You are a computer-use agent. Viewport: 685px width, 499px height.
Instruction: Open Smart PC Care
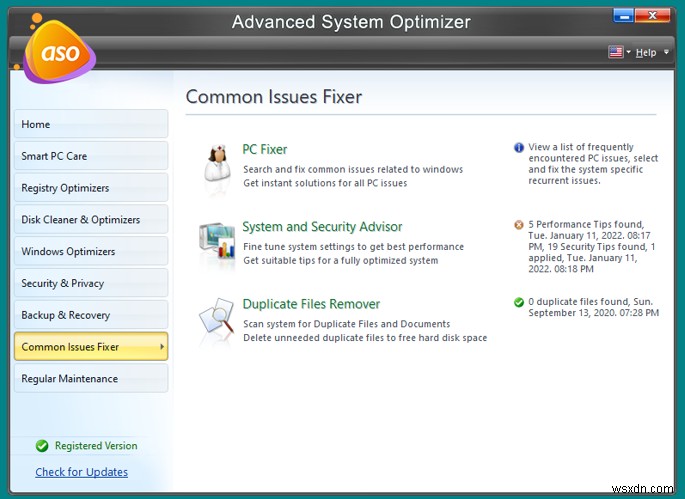91,156
